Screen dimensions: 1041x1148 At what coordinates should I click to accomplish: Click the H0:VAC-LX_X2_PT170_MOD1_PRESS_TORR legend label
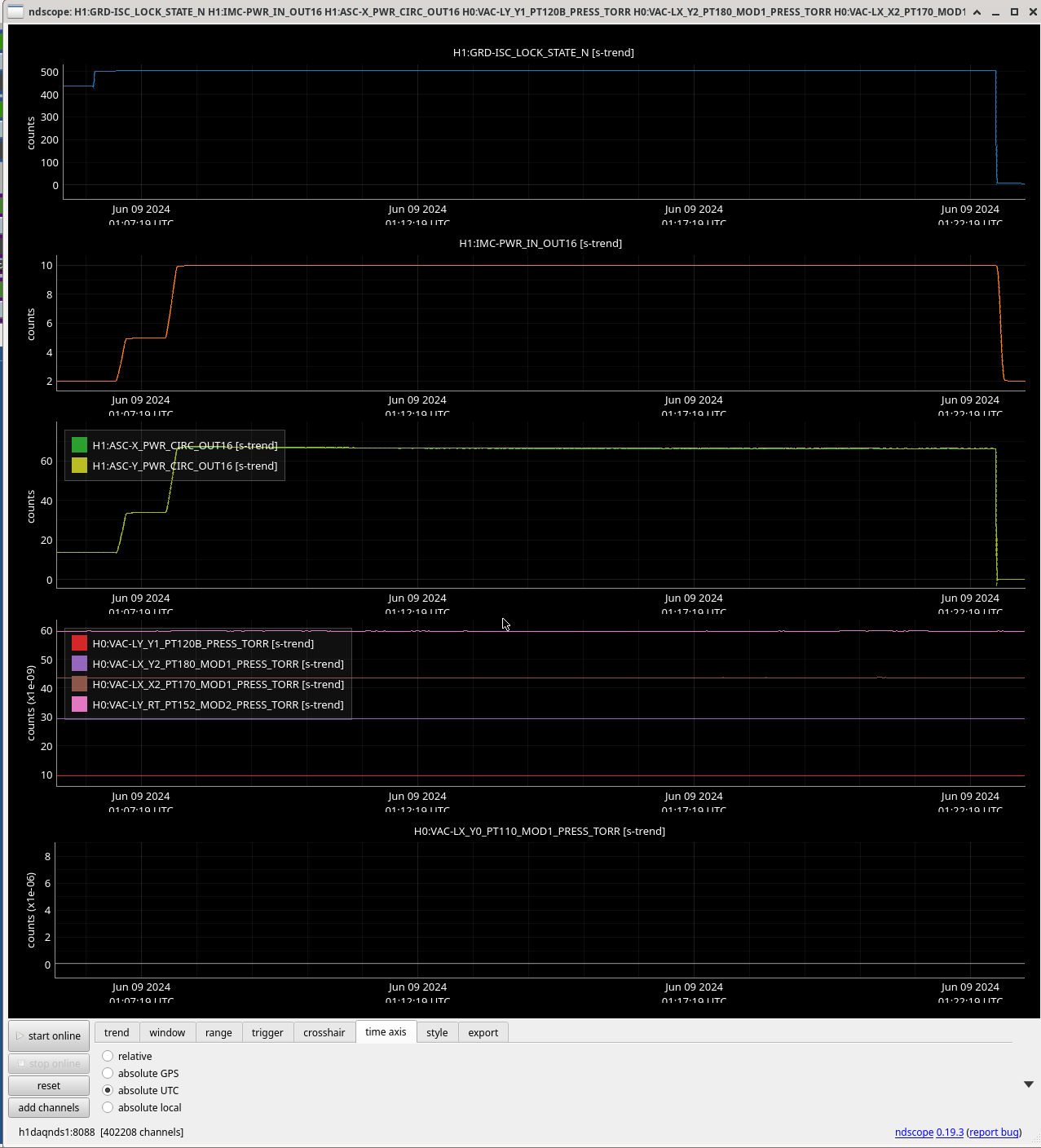click(x=218, y=684)
